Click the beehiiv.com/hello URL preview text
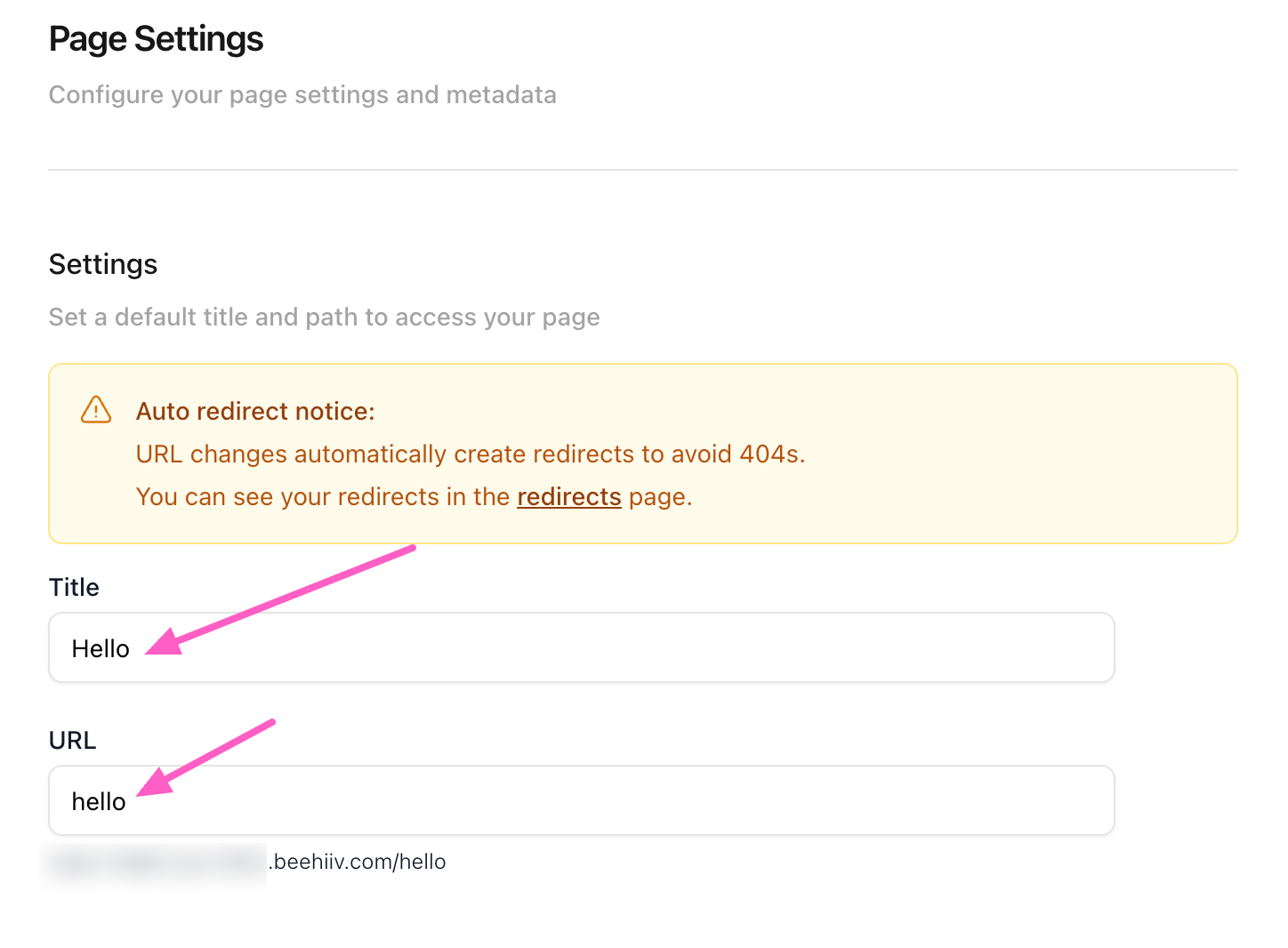Image resolution: width=1288 pixels, height=948 pixels. pos(359,862)
